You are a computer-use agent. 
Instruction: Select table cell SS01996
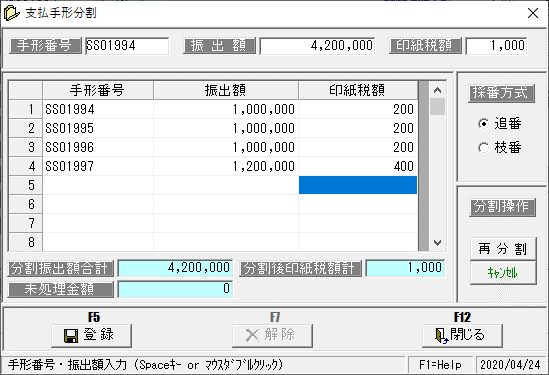pos(98,147)
